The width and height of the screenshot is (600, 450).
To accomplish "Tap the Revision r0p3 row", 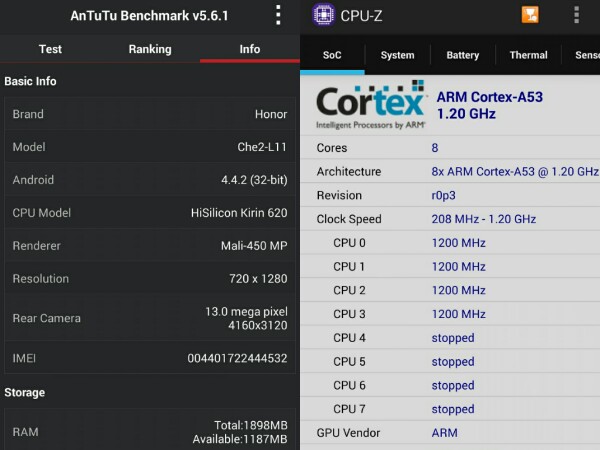I will point(450,195).
